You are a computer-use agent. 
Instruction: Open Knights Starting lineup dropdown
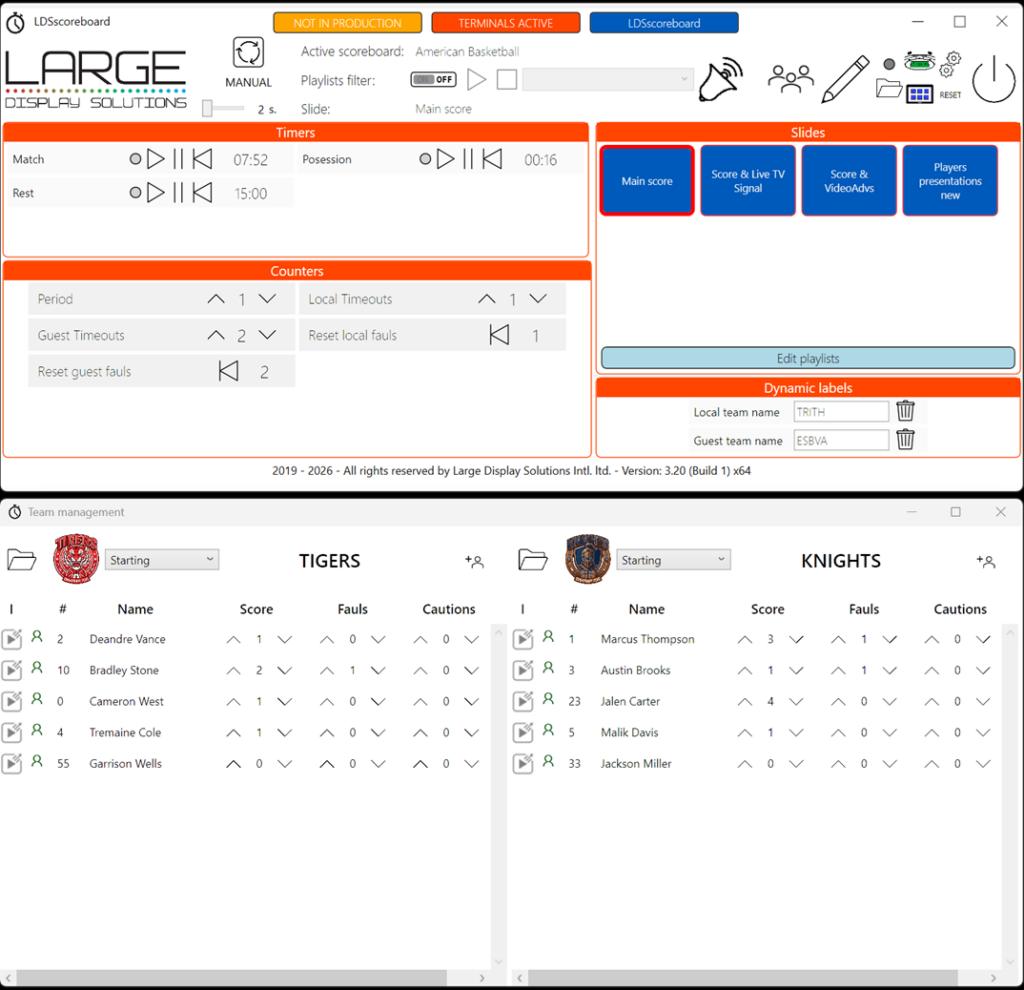[x=673, y=560]
